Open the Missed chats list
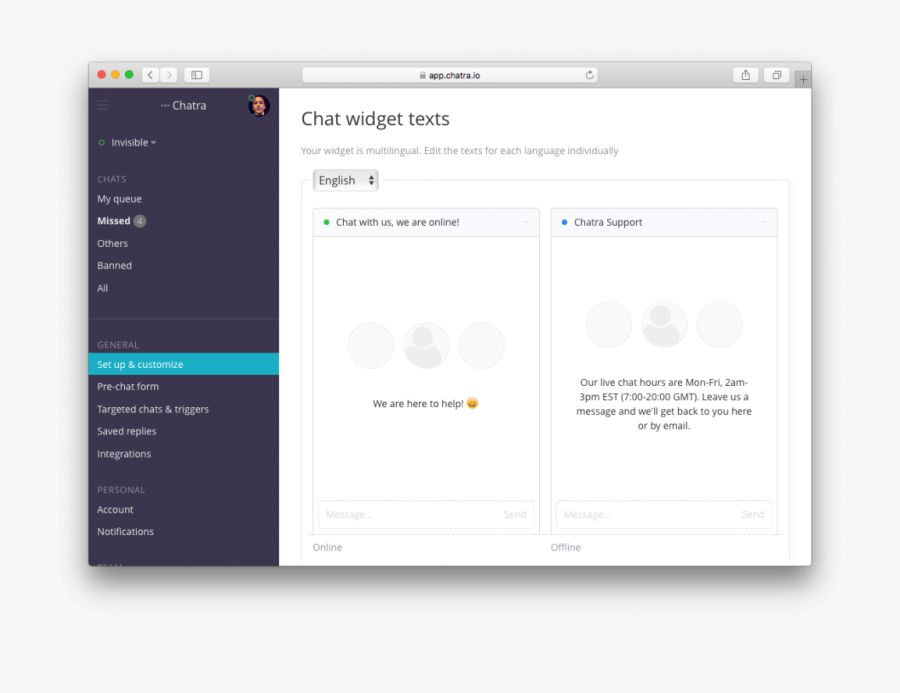This screenshot has width=900, height=693. coord(114,221)
